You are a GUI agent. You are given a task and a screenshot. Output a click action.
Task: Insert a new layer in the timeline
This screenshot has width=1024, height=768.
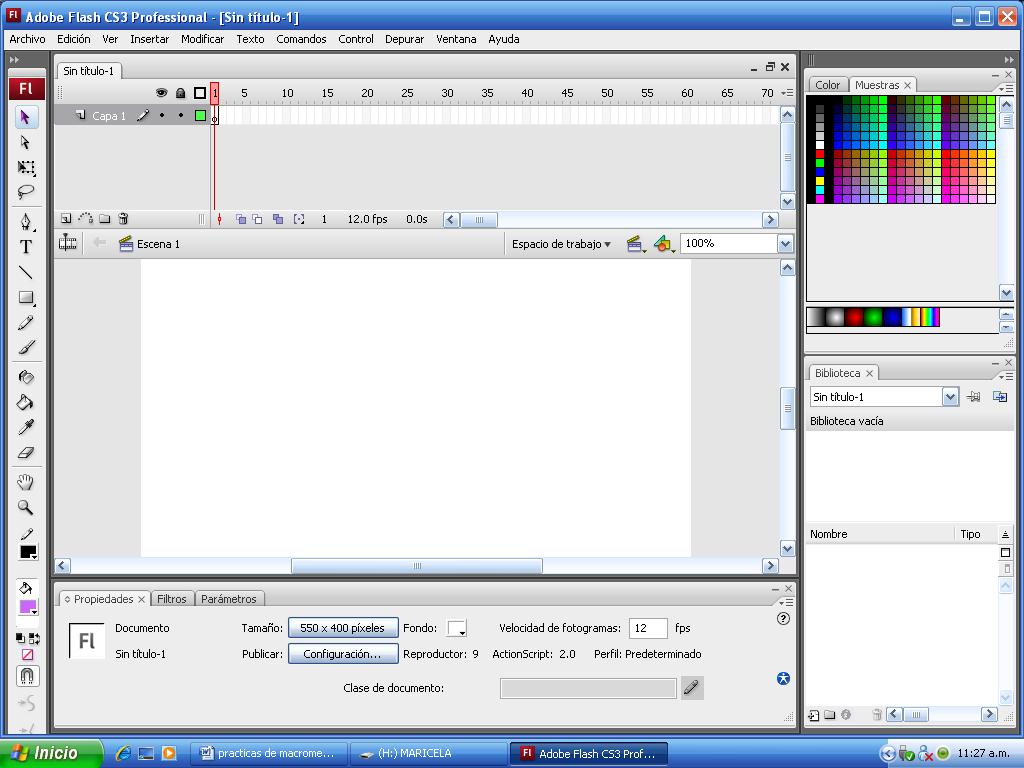tap(64, 218)
